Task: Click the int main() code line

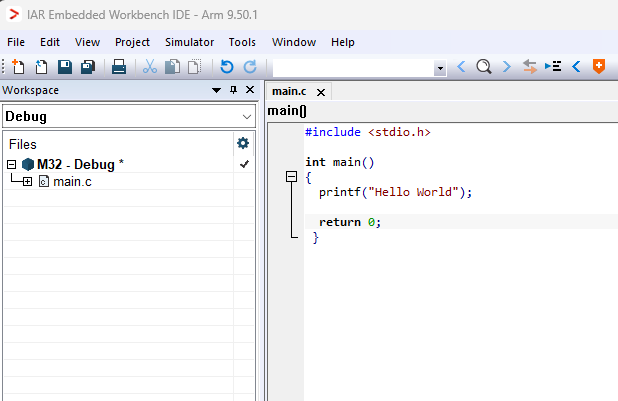Action: (340, 162)
